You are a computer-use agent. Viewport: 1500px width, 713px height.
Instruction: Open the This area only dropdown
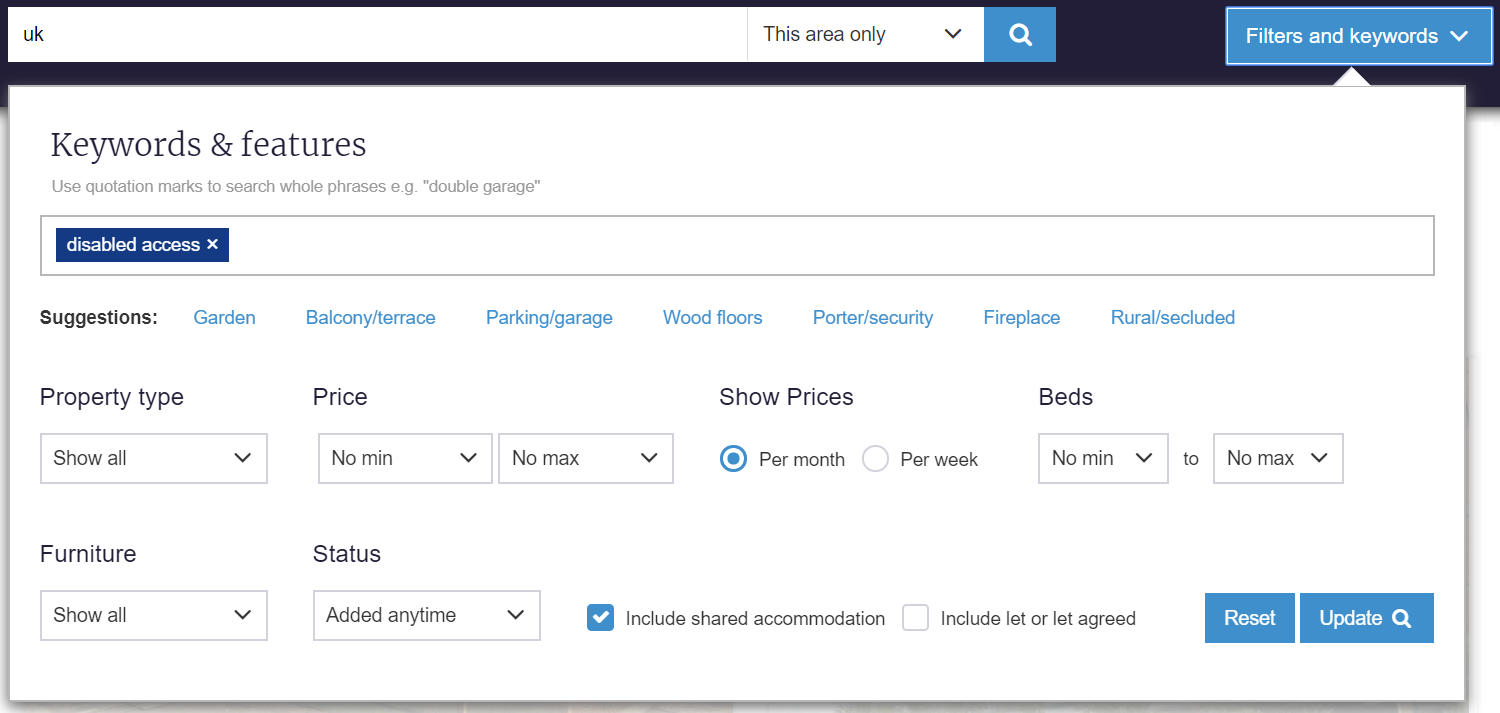pos(865,34)
